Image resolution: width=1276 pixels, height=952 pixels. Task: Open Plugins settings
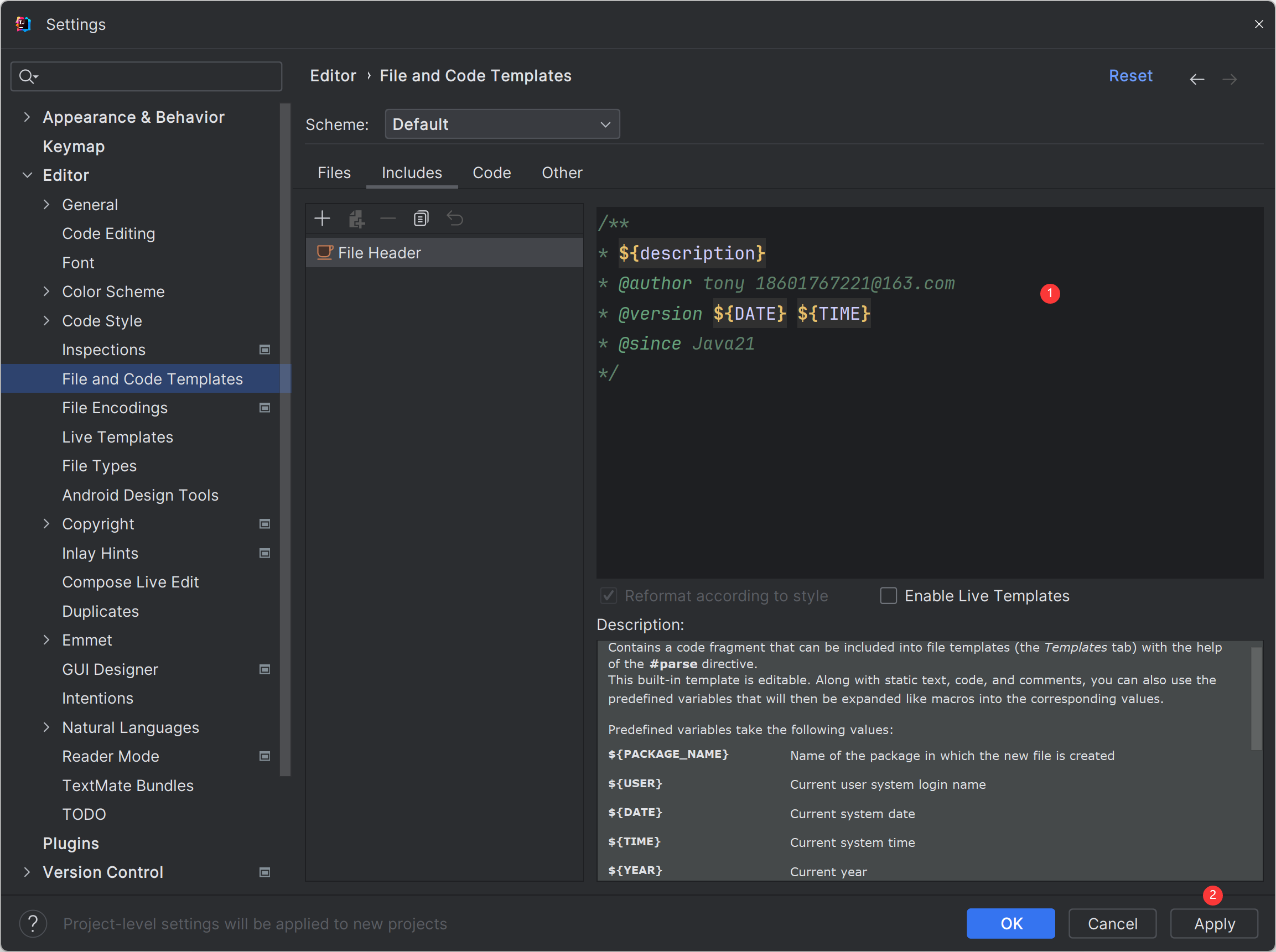click(x=71, y=843)
